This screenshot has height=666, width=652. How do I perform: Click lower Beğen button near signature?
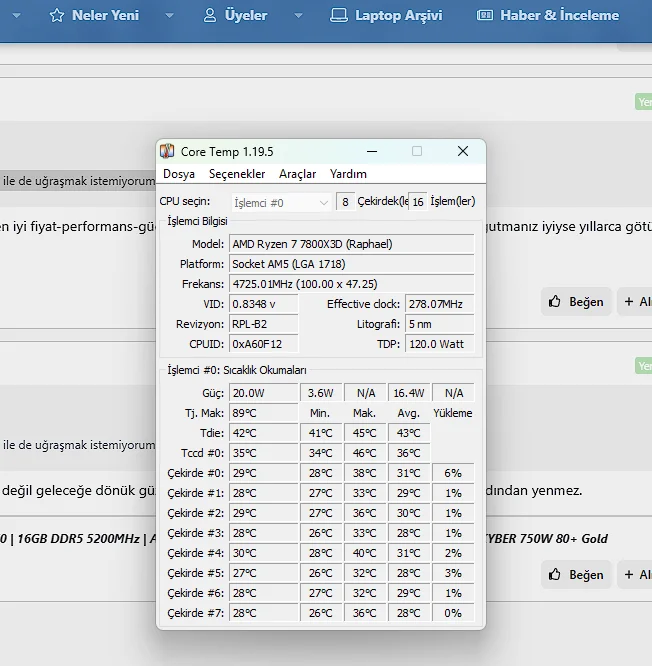coord(576,574)
